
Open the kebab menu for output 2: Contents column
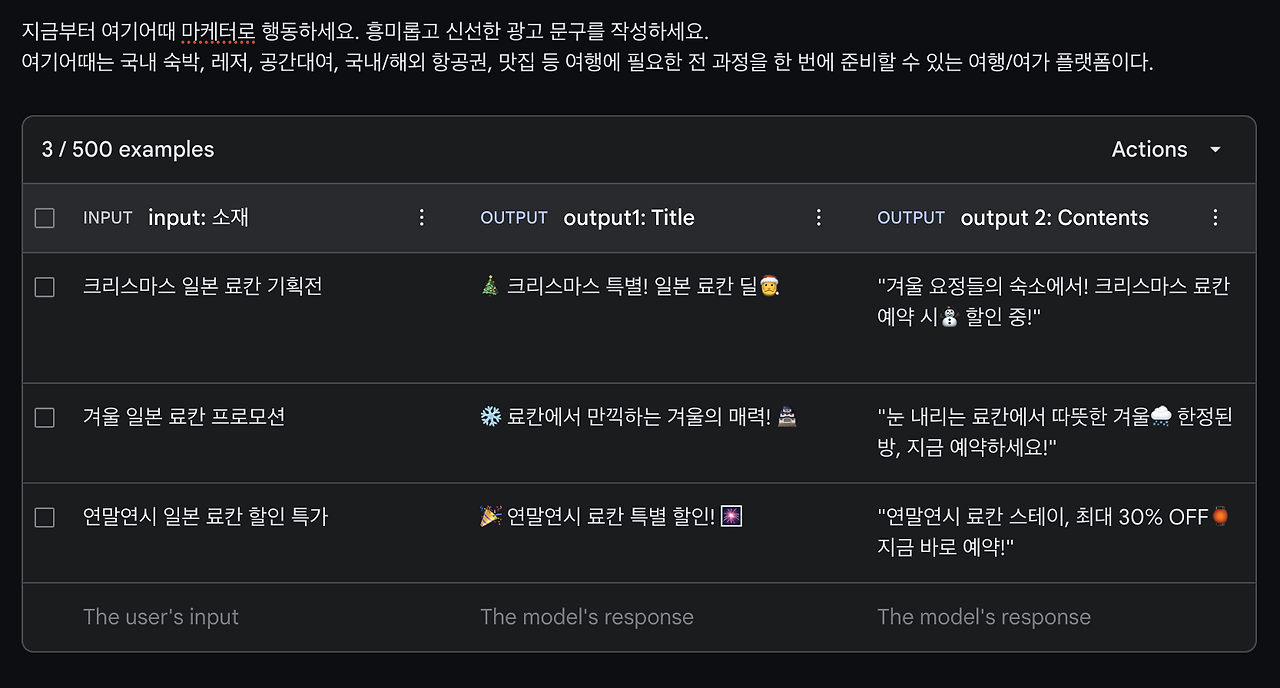(1216, 217)
